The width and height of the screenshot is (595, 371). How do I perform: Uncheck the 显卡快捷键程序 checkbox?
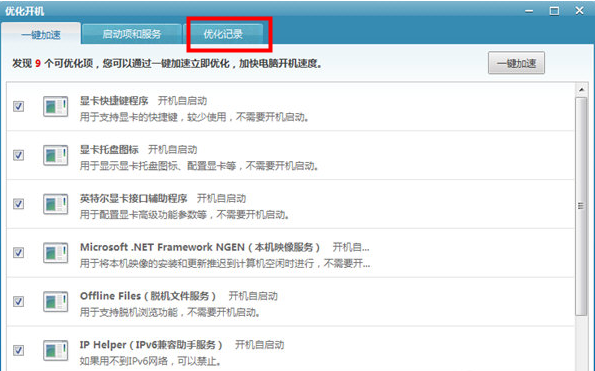click(19, 106)
